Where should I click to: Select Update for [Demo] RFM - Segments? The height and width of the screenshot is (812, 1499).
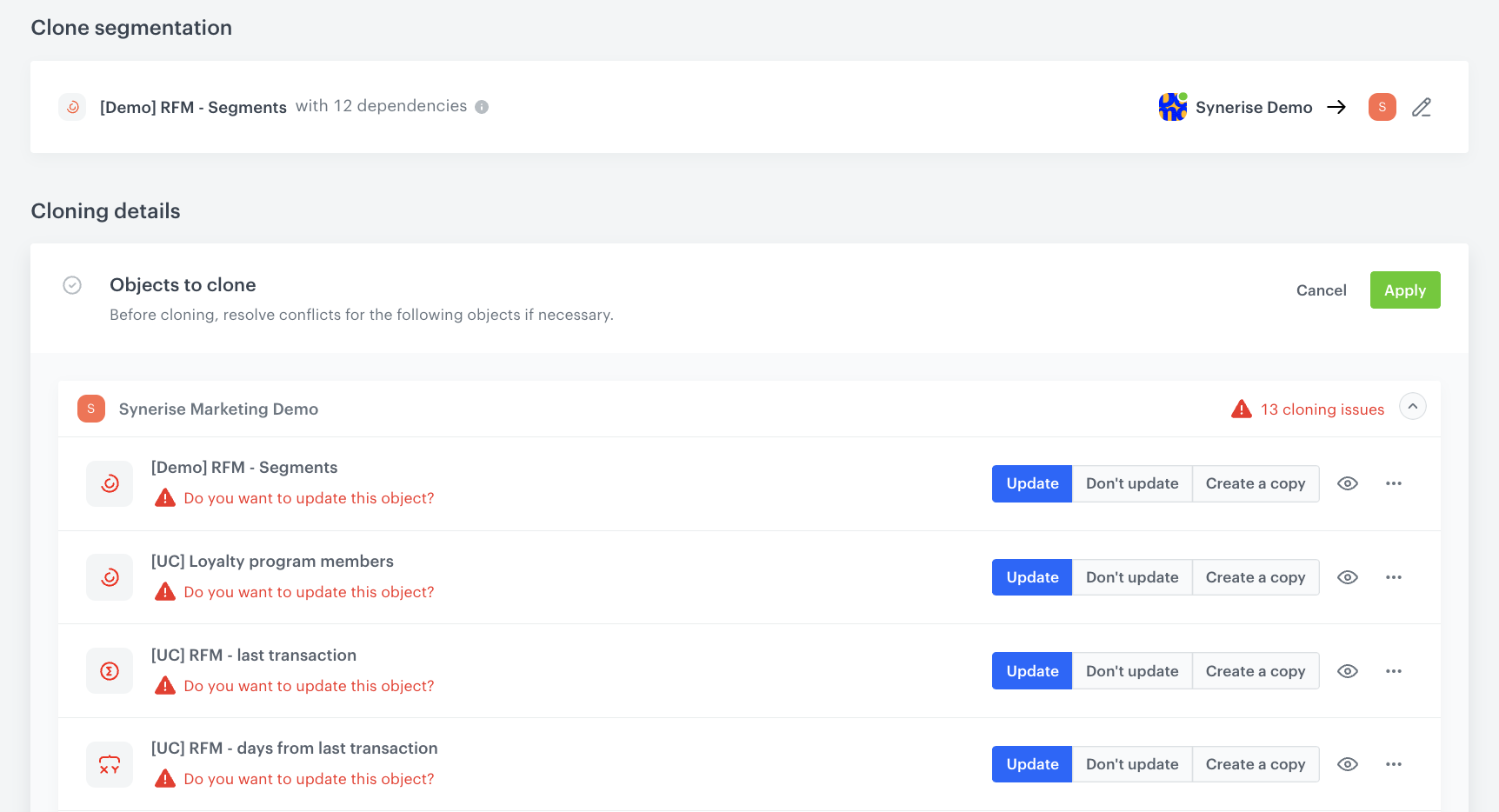pyautogui.click(x=1032, y=483)
